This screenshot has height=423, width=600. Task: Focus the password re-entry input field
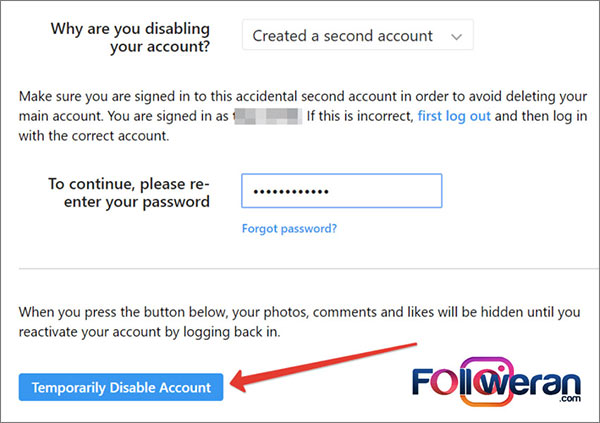(341, 191)
